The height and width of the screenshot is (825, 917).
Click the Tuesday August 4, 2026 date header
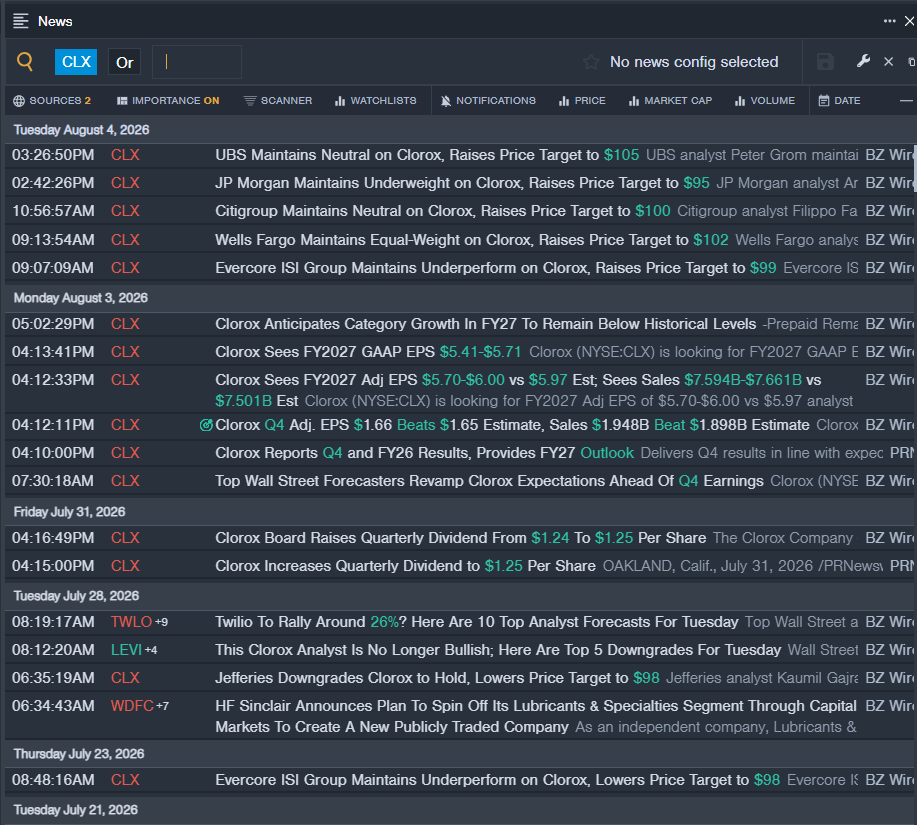pos(81,130)
